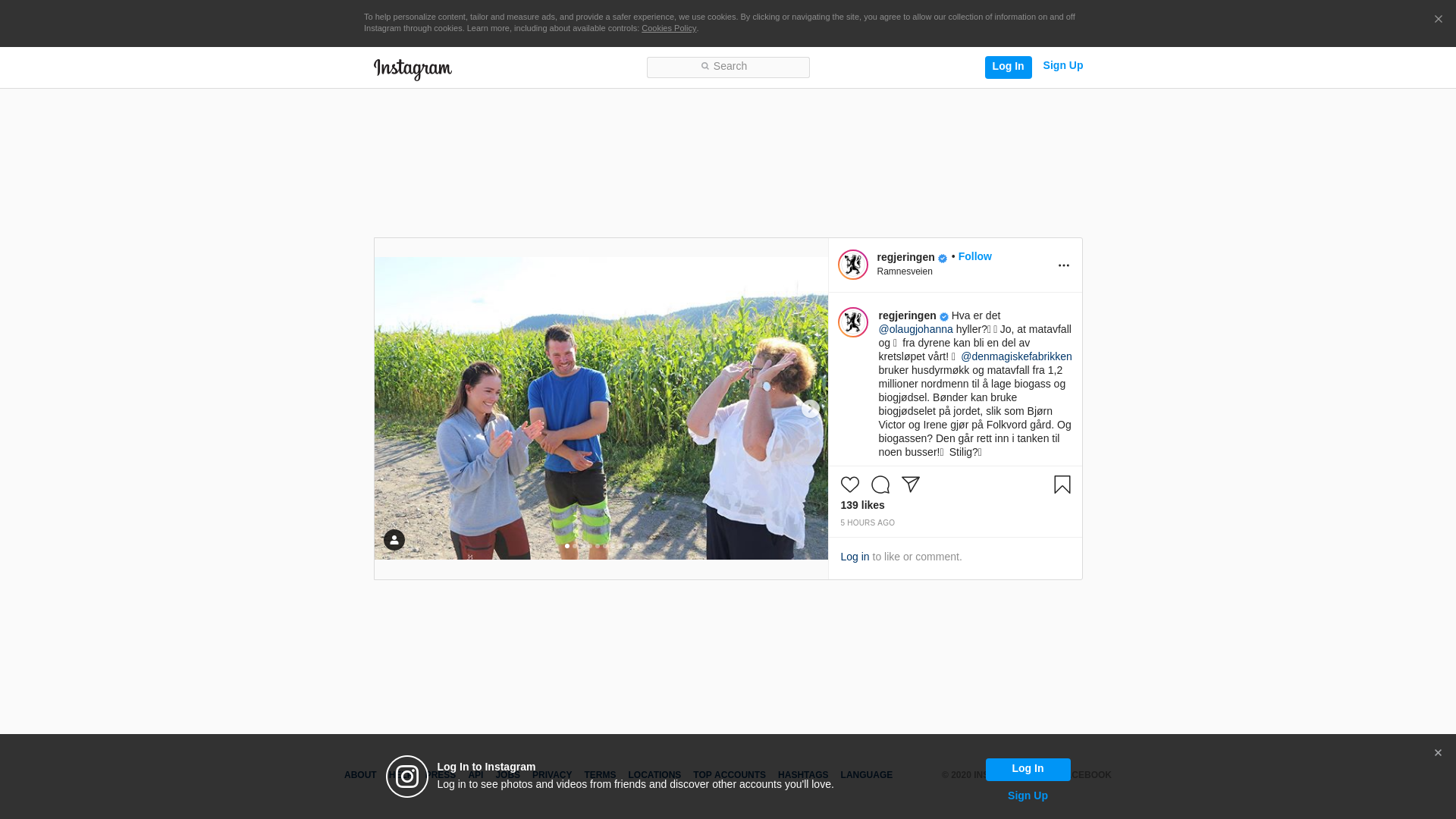Open the TERMS footer link
The width and height of the screenshot is (1456, 819).
(x=600, y=775)
